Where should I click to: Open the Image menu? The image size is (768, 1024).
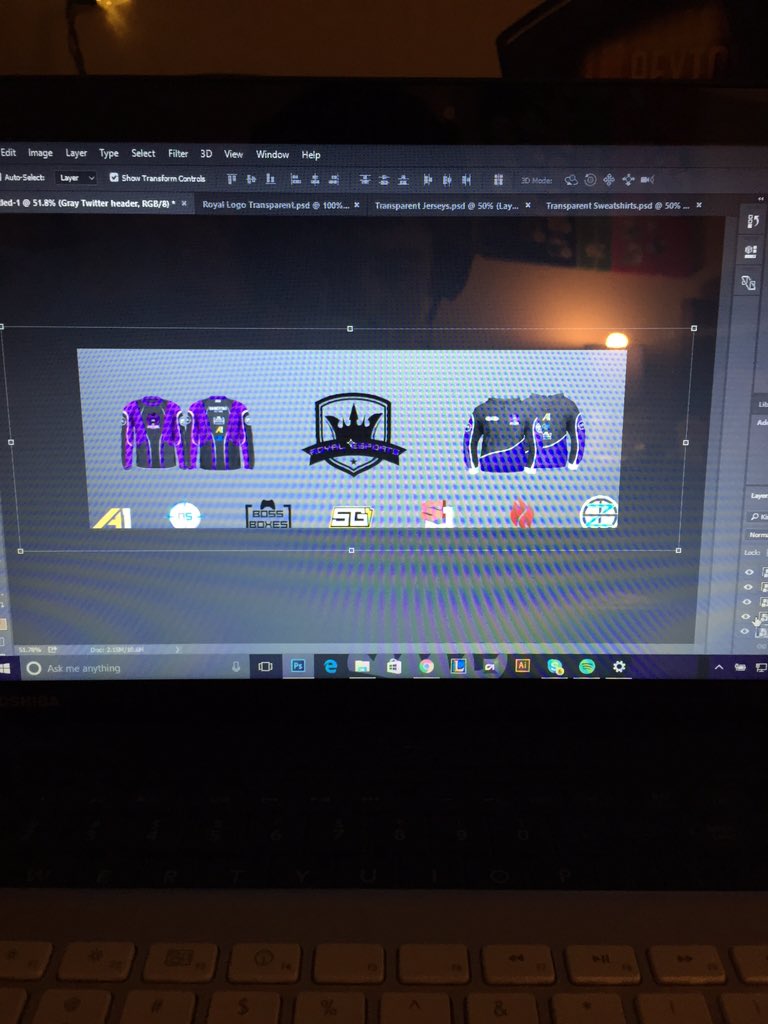(40, 153)
